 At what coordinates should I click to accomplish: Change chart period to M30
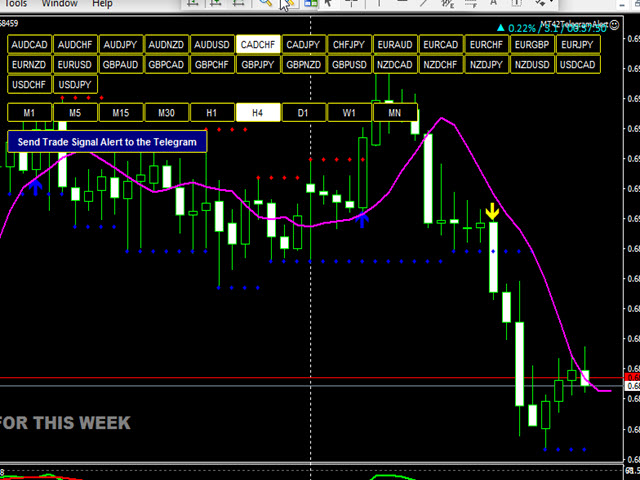tap(167, 113)
